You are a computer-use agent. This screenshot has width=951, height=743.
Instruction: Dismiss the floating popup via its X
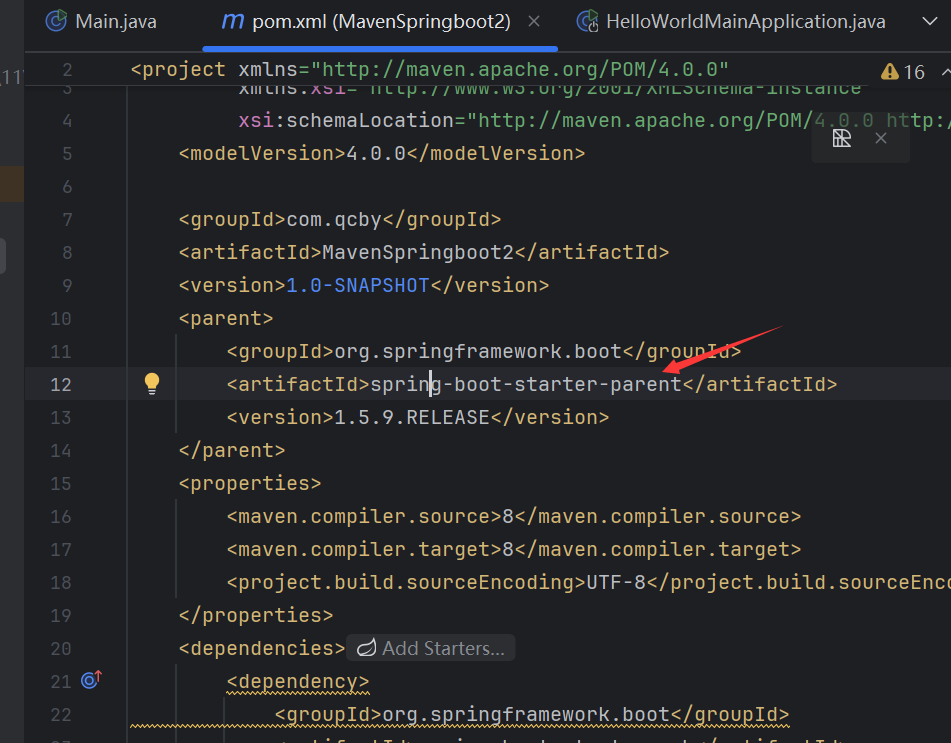pyautogui.click(x=880, y=138)
